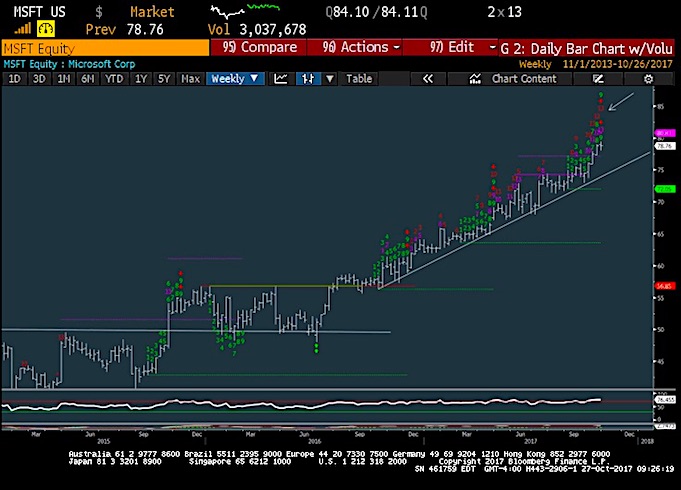Select the 5Y time range
The height and width of the screenshot is (490, 681).
[x=164, y=79]
